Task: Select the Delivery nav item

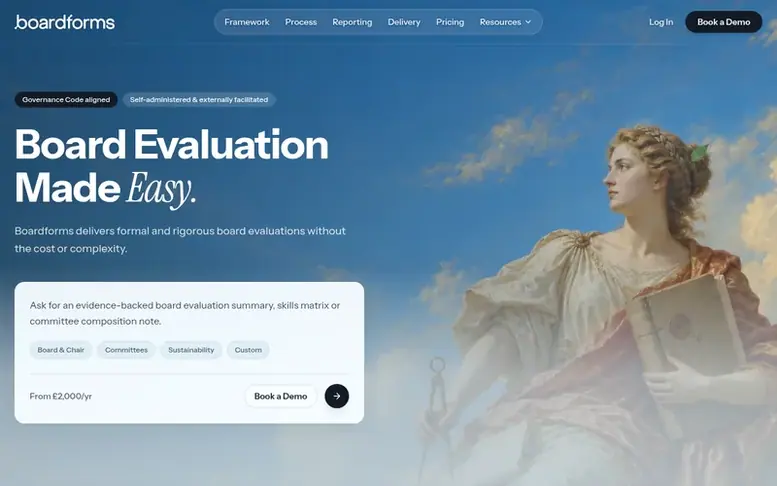Action: pos(404,22)
